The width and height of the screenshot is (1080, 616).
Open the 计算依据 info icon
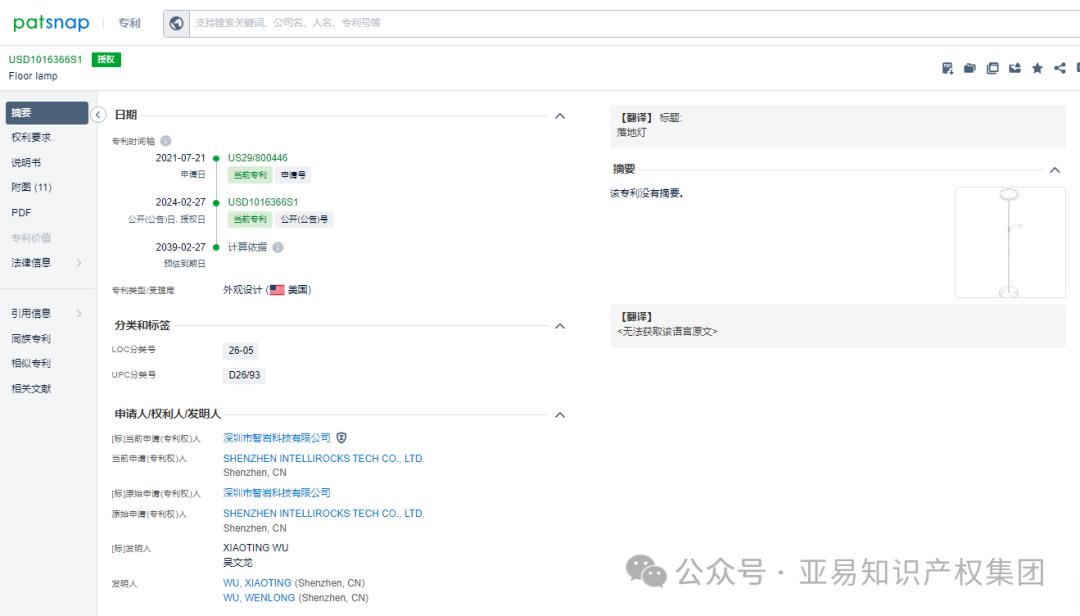(x=277, y=247)
